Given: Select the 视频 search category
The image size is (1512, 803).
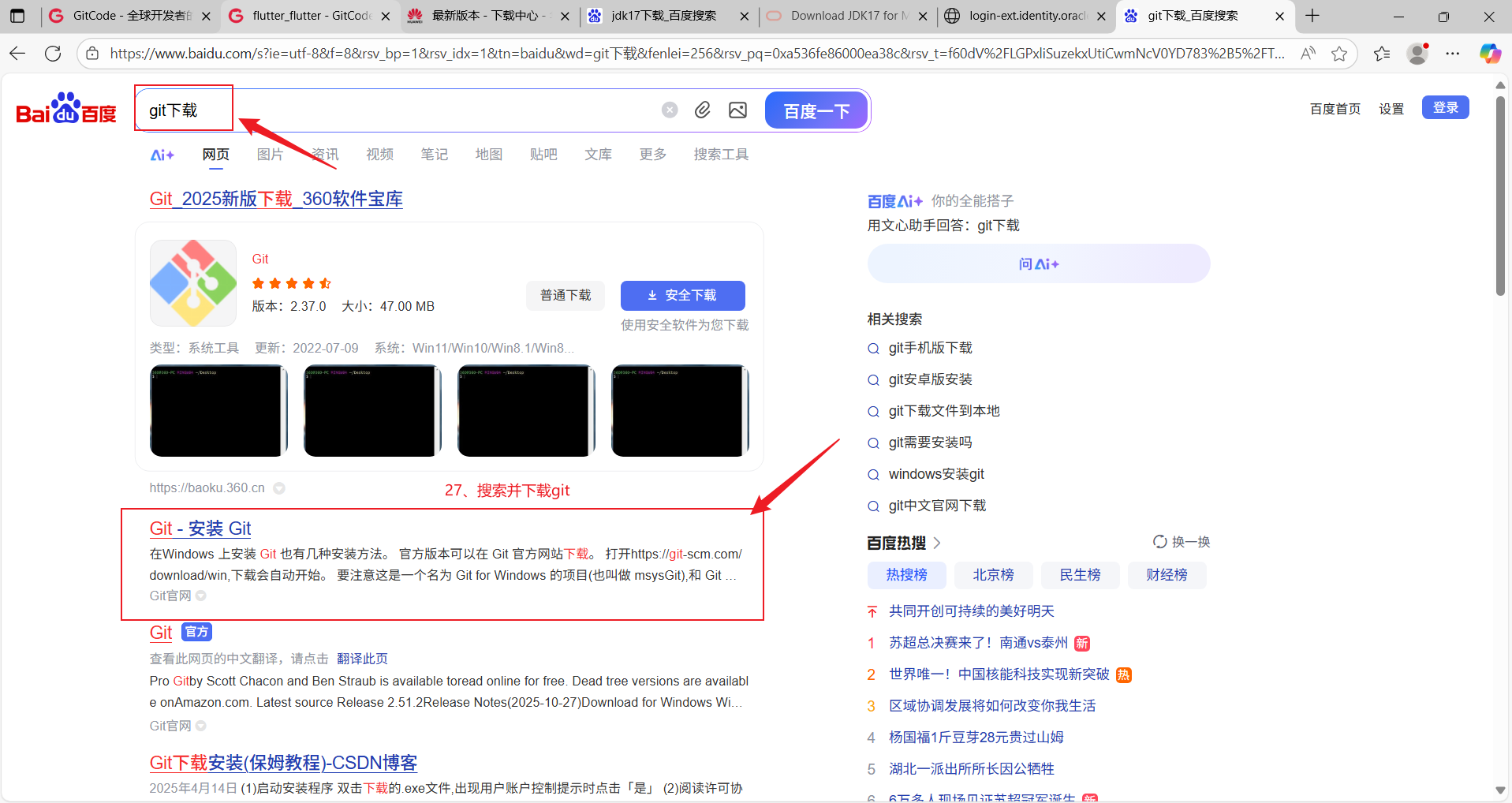Looking at the screenshot, I should pyautogui.click(x=379, y=155).
